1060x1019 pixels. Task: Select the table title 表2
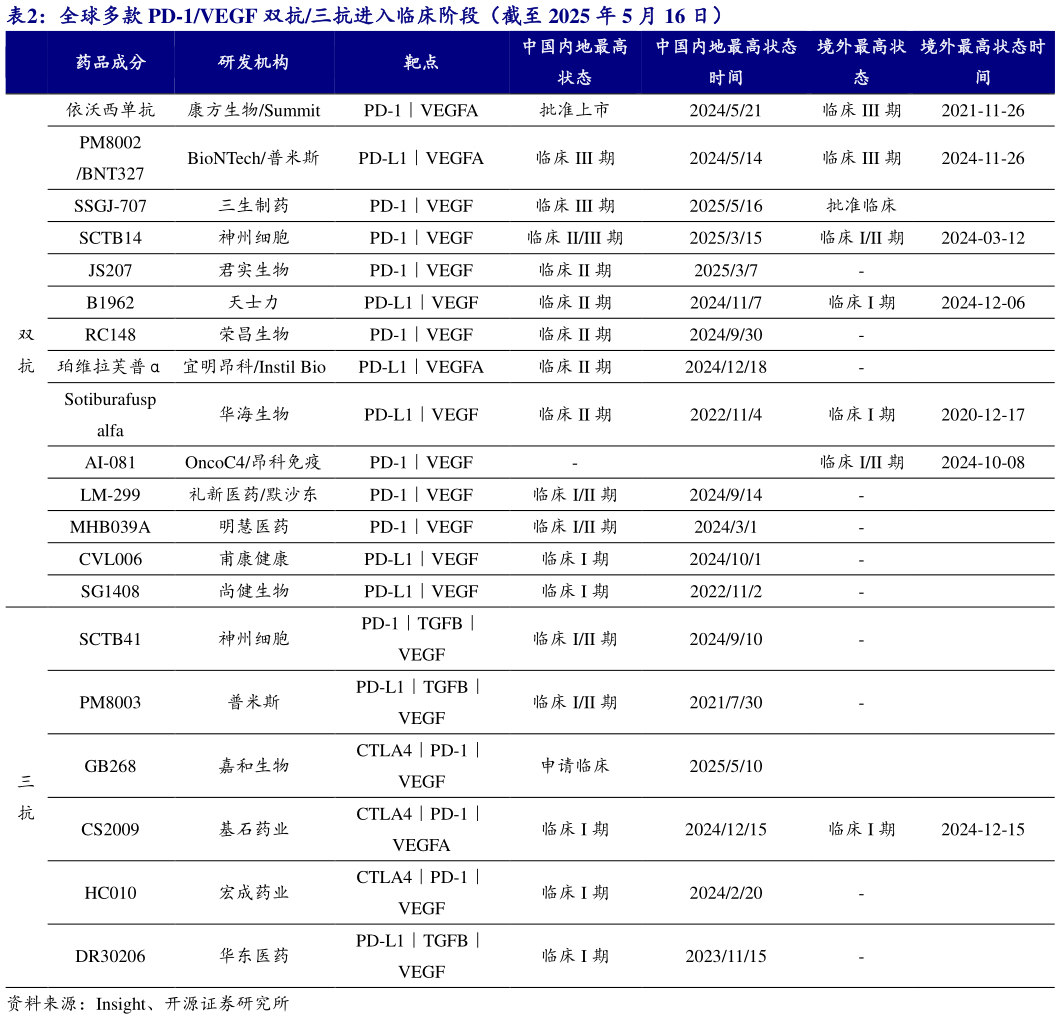pyautogui.click(x=24, y=17)
